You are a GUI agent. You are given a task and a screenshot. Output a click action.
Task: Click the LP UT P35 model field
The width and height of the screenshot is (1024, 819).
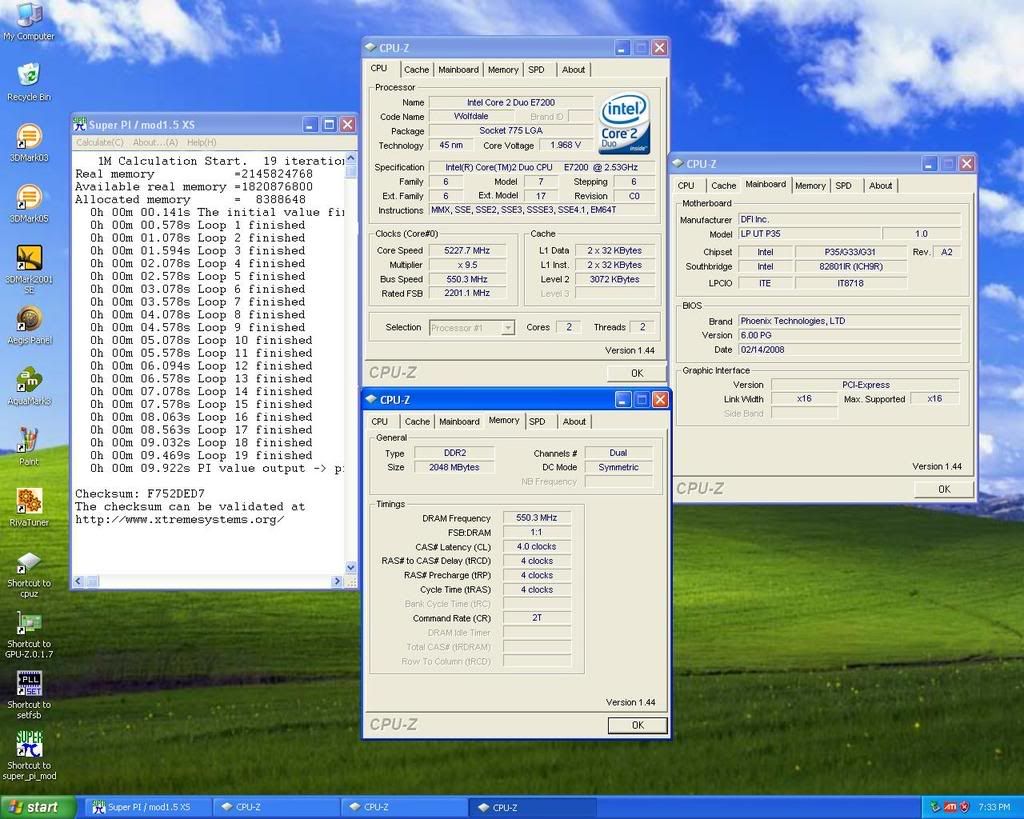click(x=809, y=234)
